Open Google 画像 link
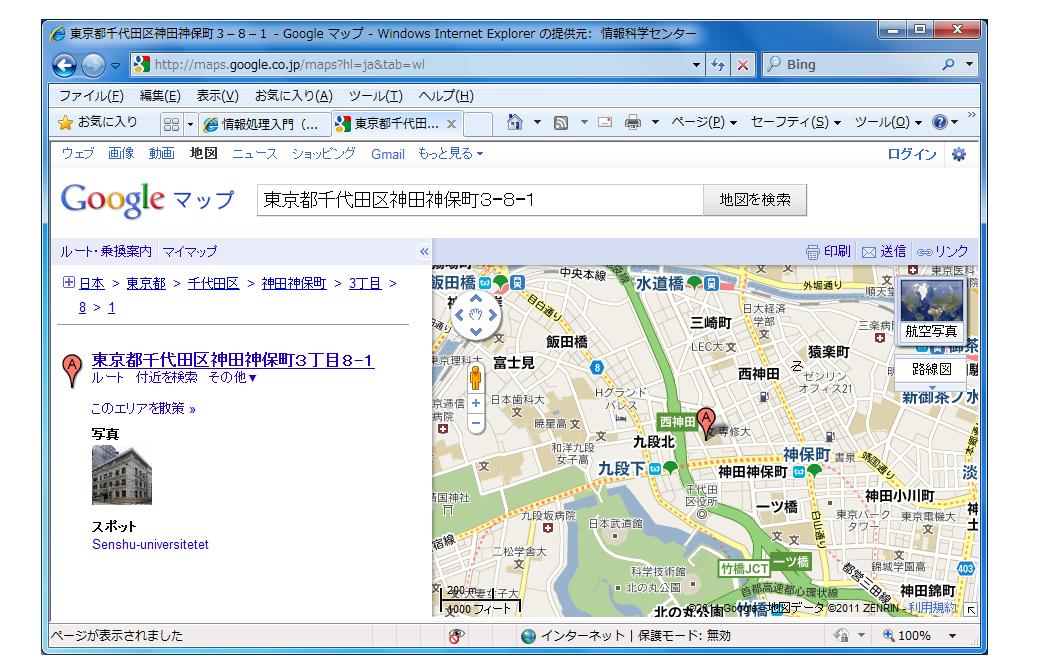The height and width of the screenshot is (669, 1037). coord(122,154)
